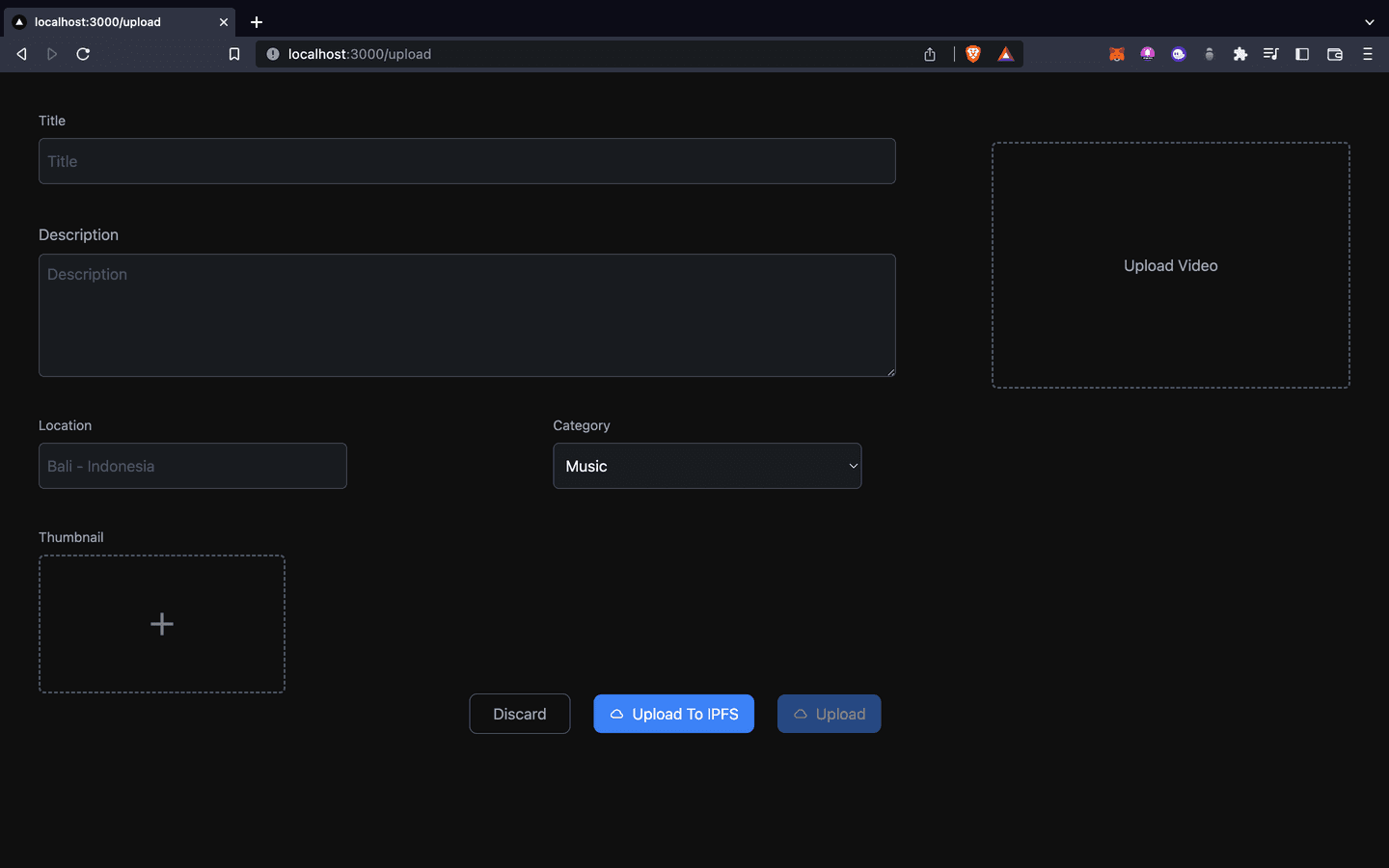This screenshot has height=868, width=1389.
Task: Click the Upload To IPFS button
Action: pyautogui.click(x=674, y=714)
